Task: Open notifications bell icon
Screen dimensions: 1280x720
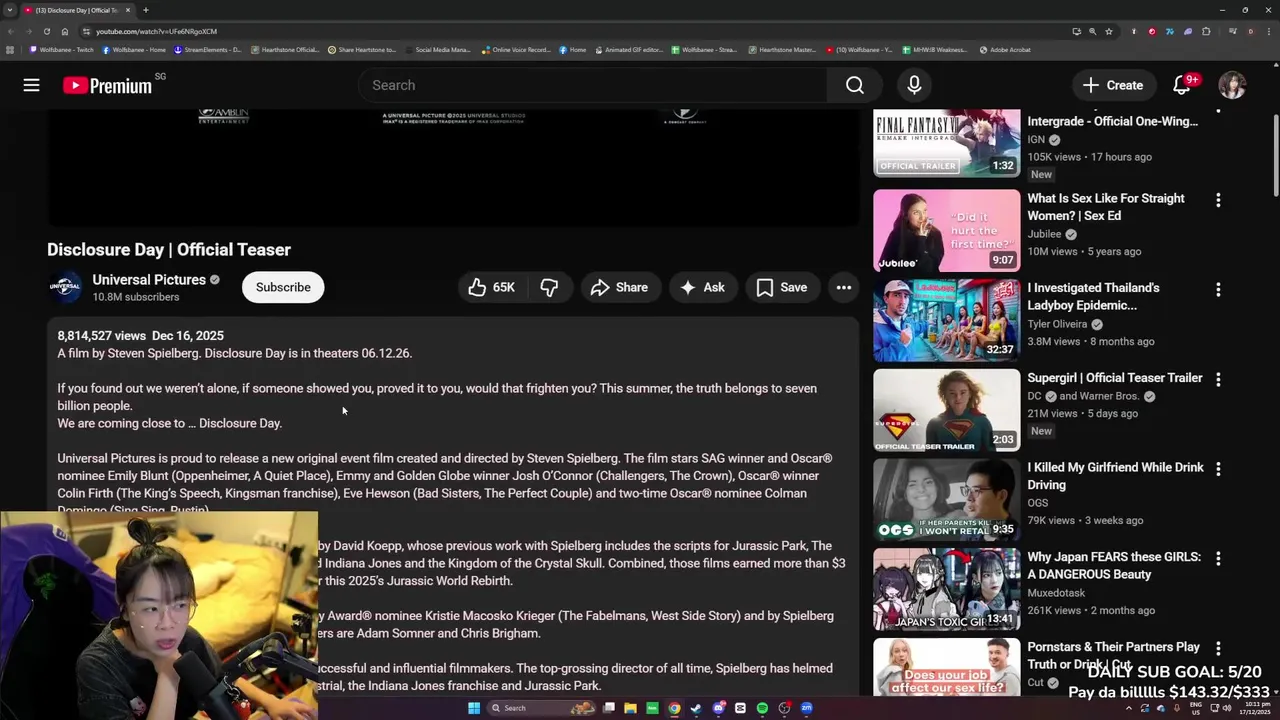Action: click(1182, 85)
